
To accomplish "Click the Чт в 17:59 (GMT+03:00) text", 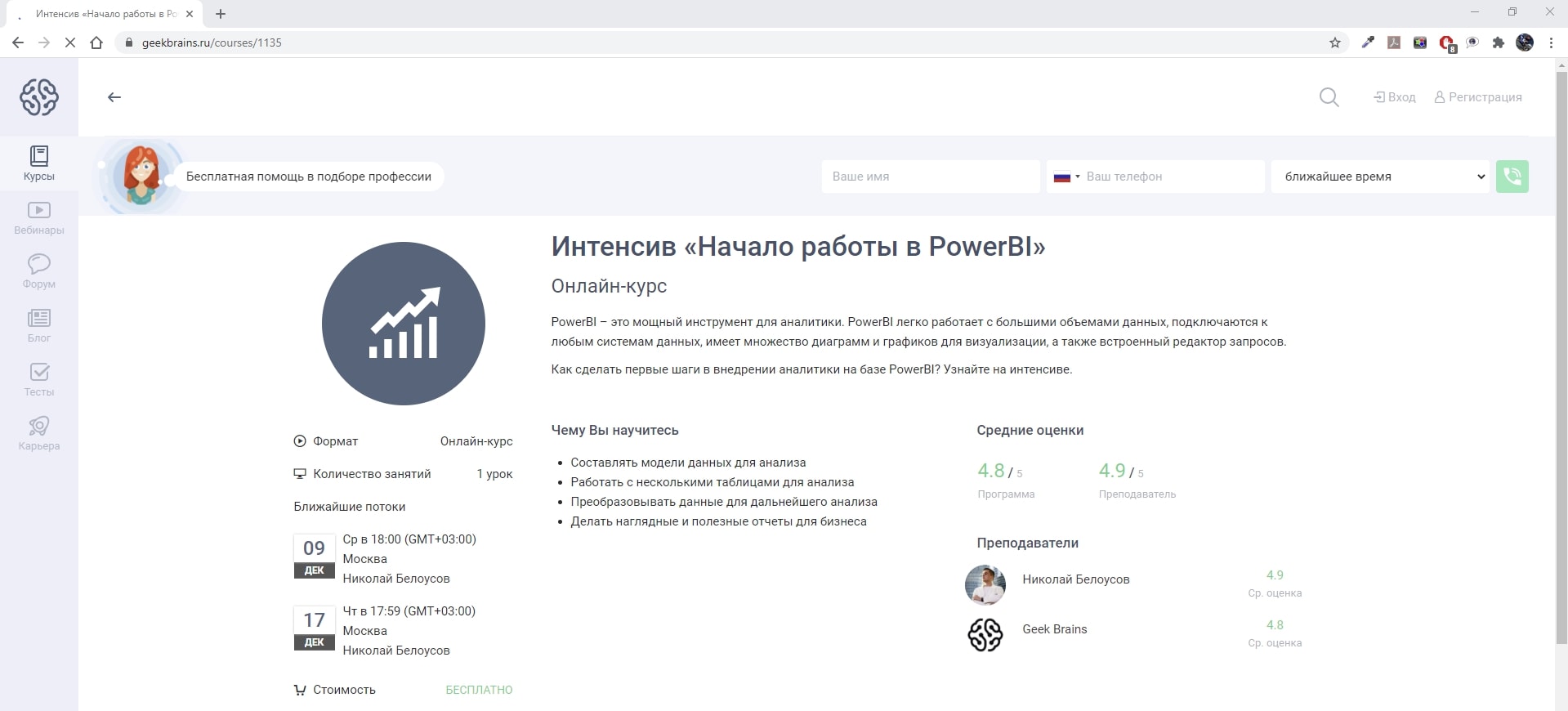I will [409, 611].
